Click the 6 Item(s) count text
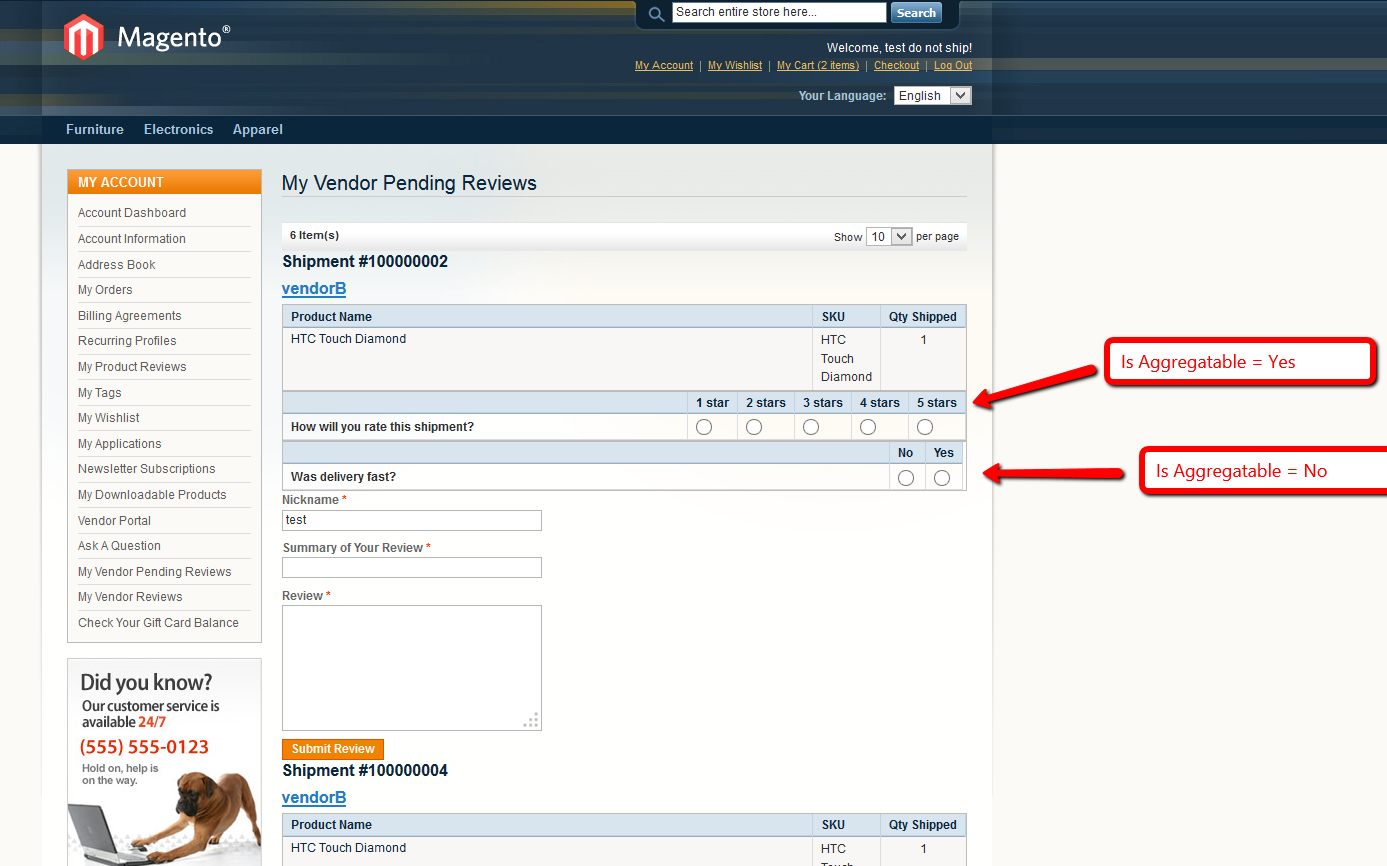This screenshot has height=866, width=1387. coord(314,236)
